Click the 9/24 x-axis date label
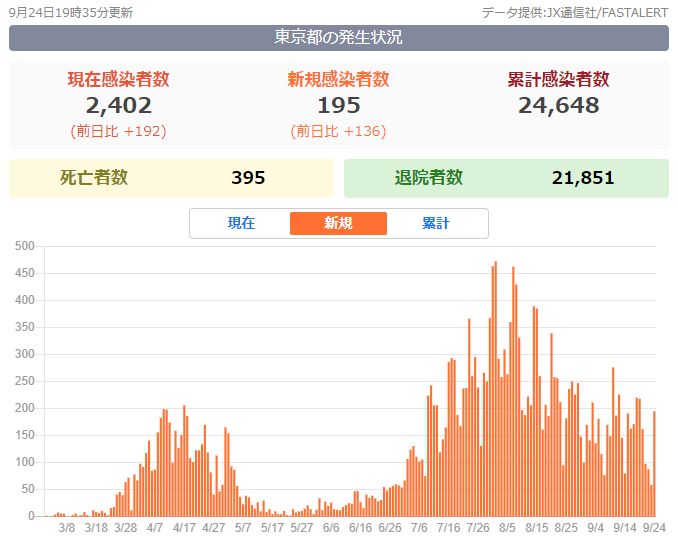The width and height of the screenshot is (678, 543). pos(654,528)
